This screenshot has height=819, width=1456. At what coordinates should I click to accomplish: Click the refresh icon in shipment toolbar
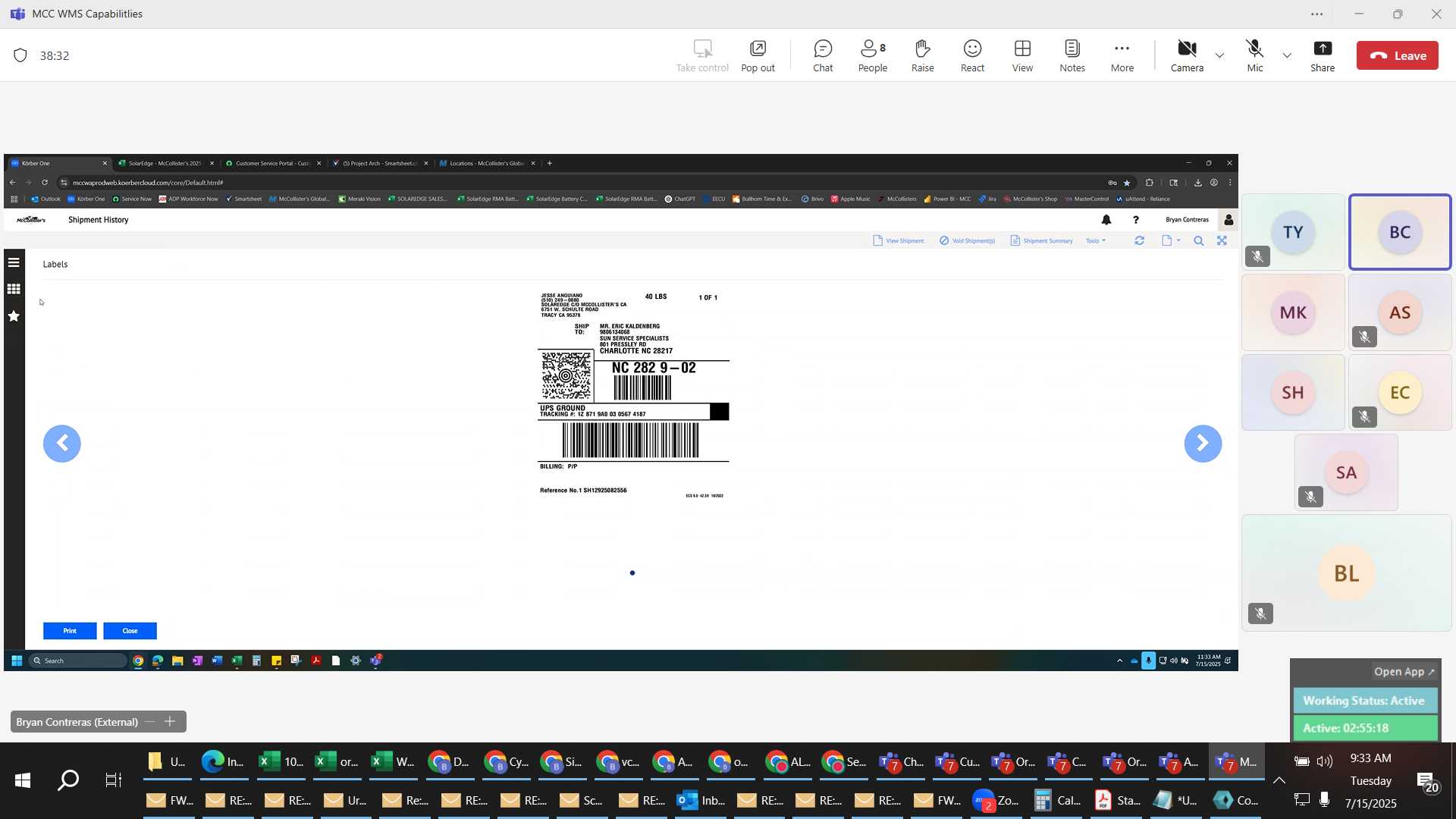(x=1139, y=240)
